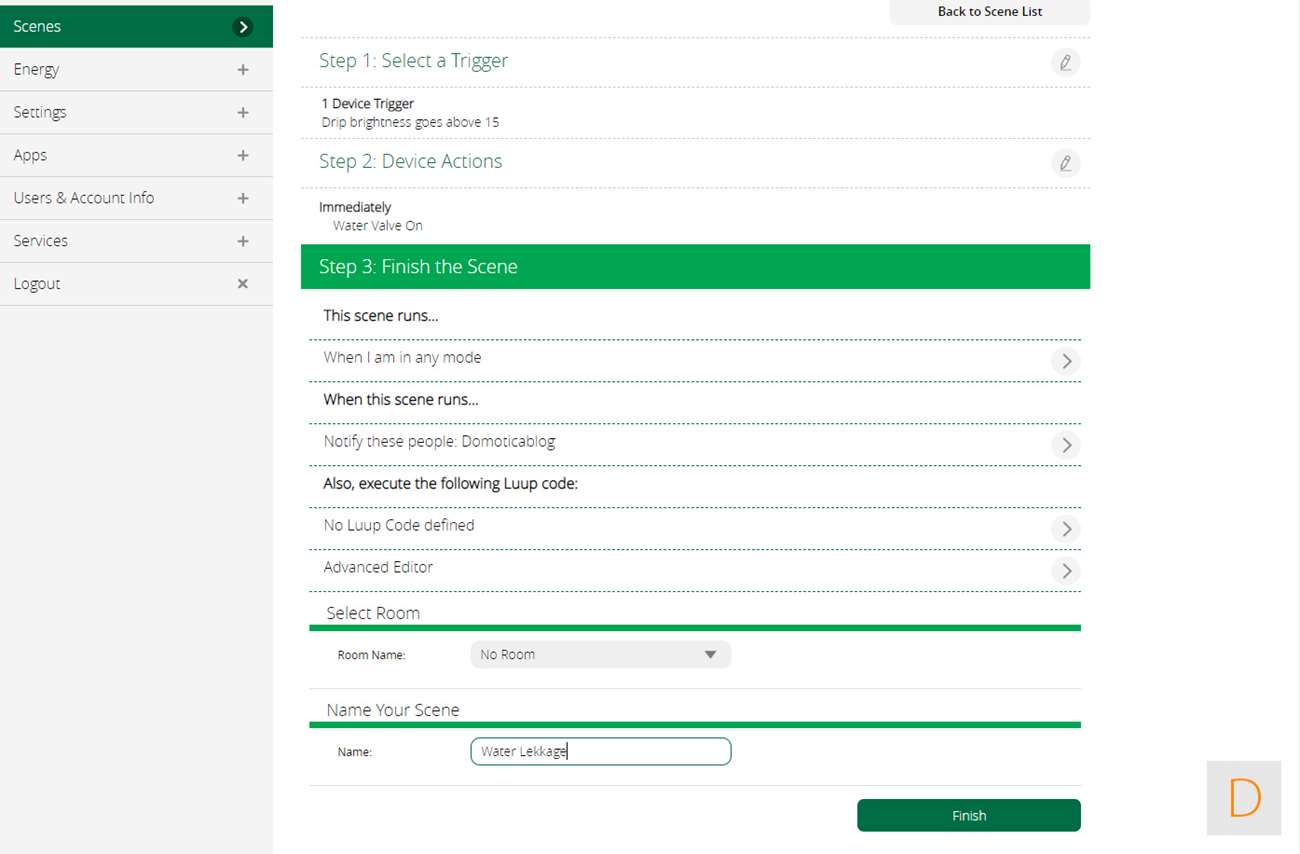Image resolution: width=1300 pixels, height=854 pixels.
Task: Click the X icon next to Logout
Action: [242, 284]
